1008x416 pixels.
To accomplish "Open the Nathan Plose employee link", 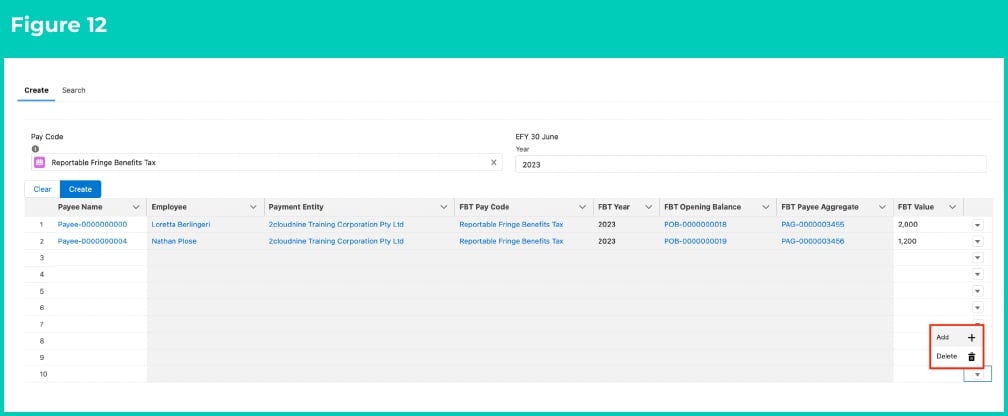I will click(x=174, y=241).
